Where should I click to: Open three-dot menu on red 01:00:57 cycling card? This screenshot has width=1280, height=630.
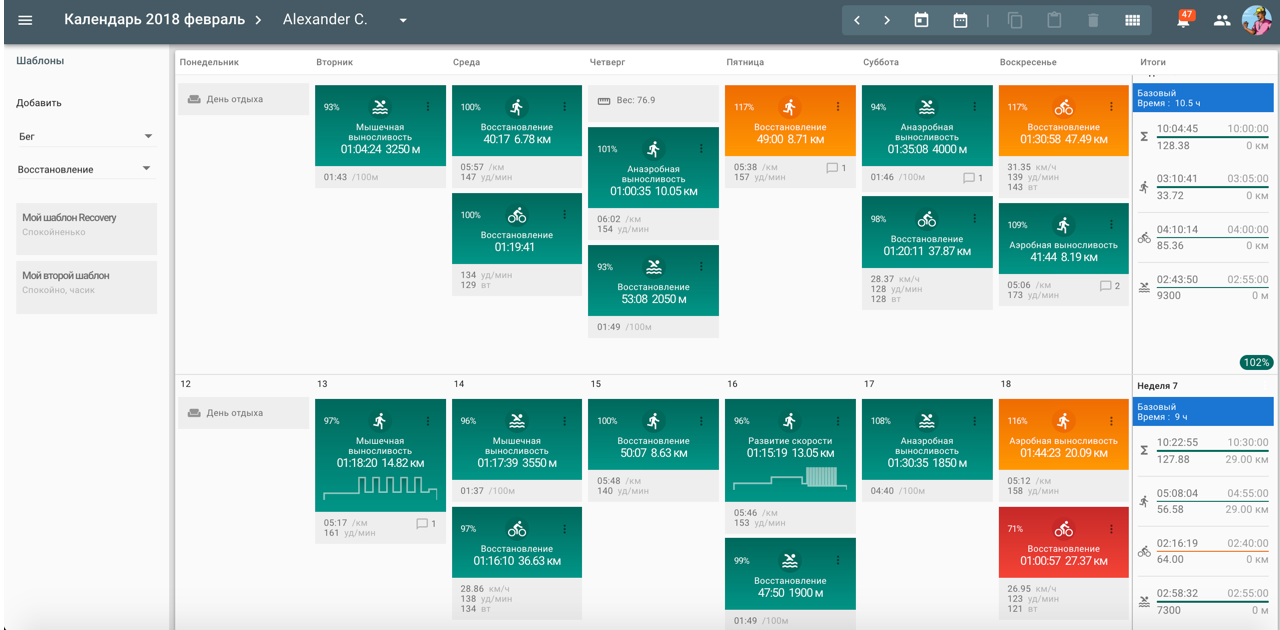1111,529
